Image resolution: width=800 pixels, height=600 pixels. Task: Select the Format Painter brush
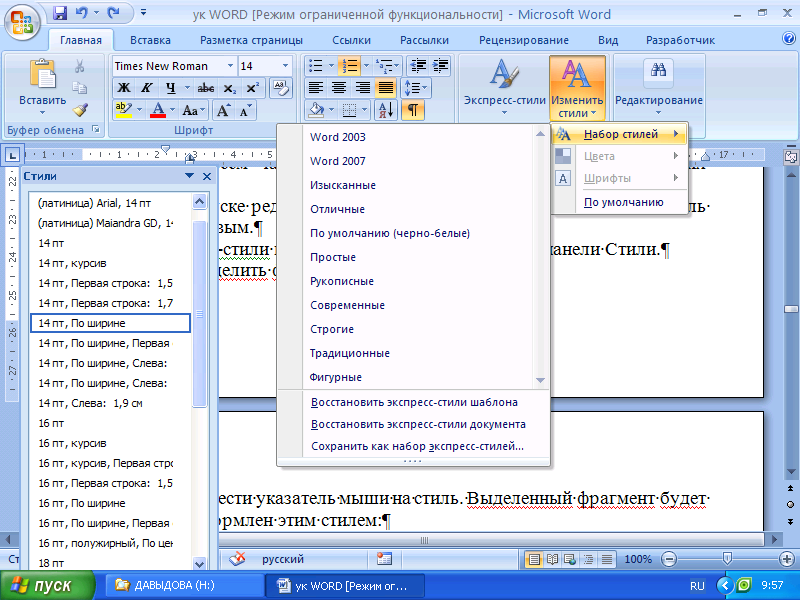pos(80,110)
